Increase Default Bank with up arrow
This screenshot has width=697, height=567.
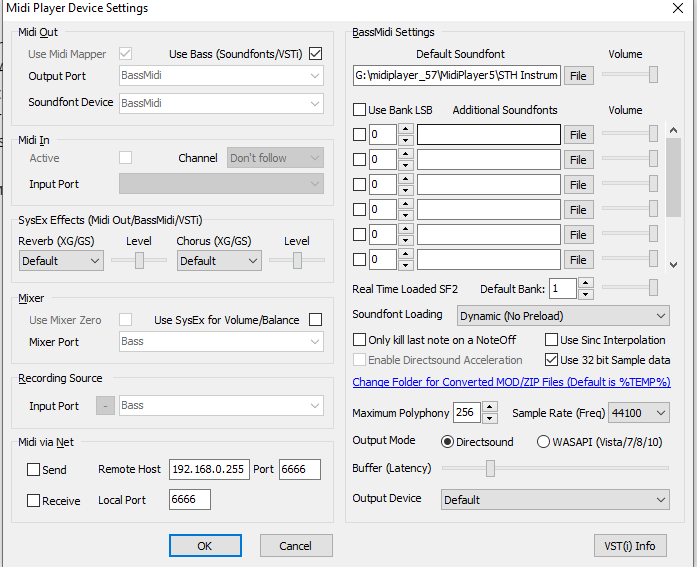tap(586, 283)
